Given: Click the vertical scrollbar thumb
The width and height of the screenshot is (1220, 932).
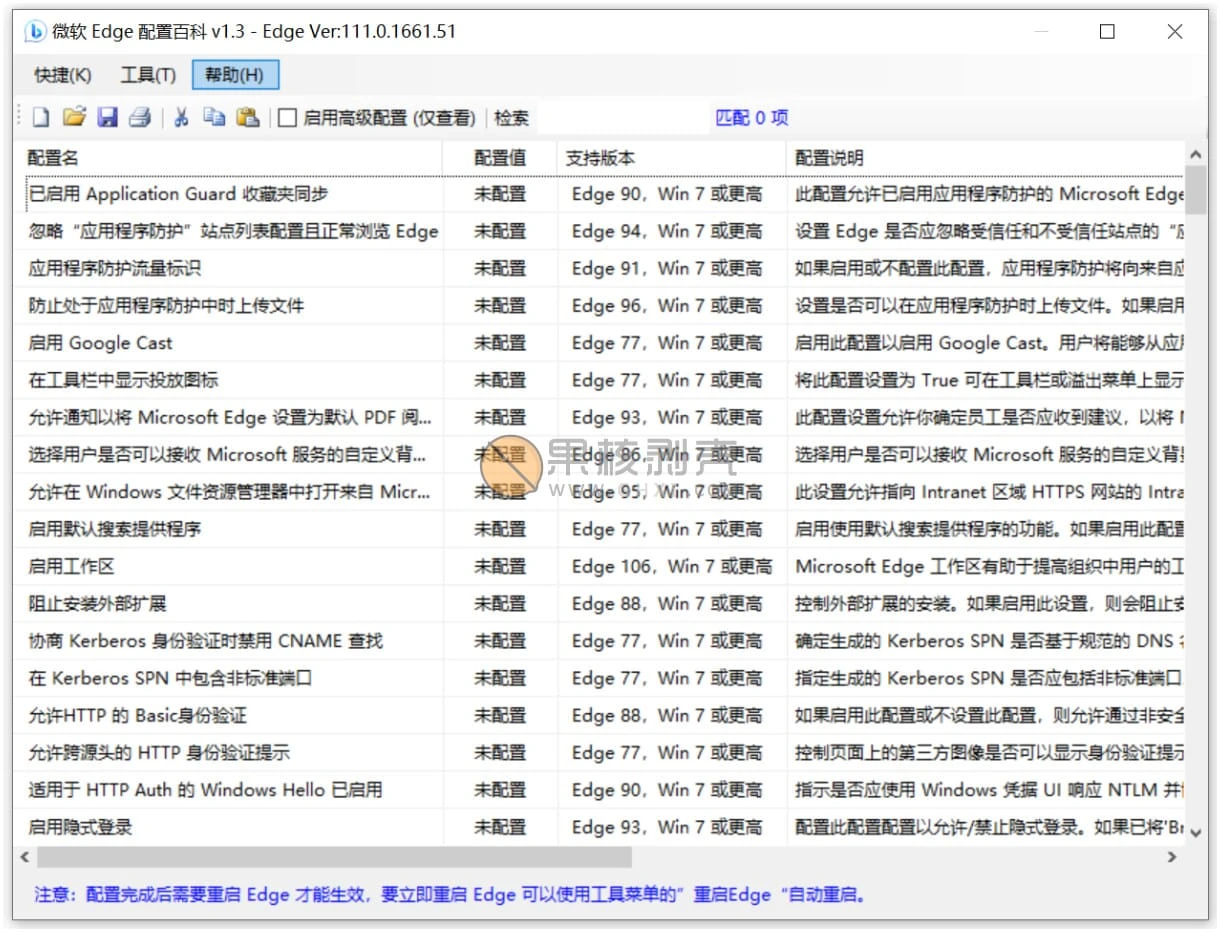Looking at the screenshot, I should (1196, 190).
